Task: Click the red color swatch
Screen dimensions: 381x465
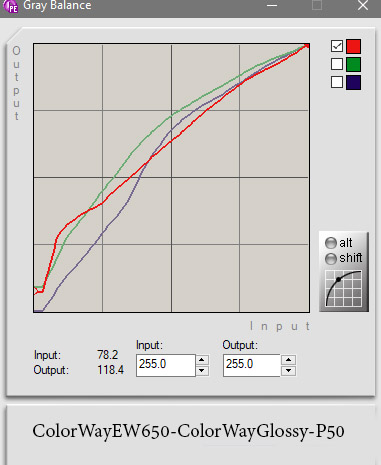Action: (353, 46)
